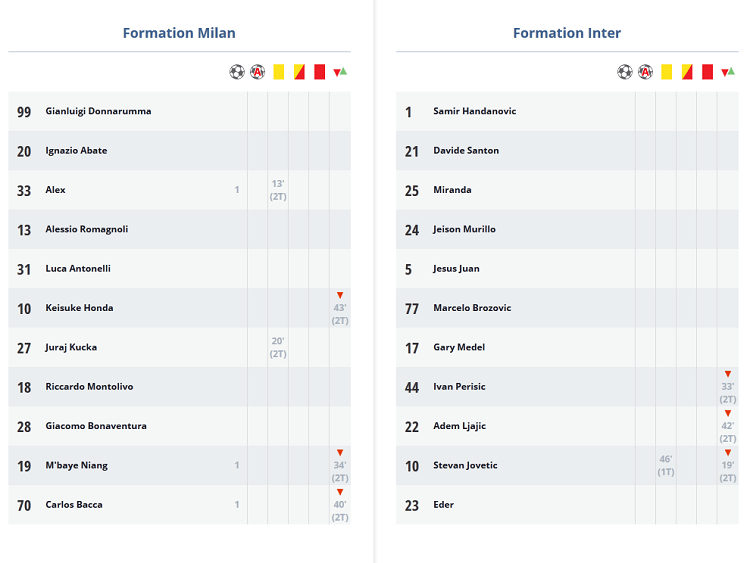Click Stevan Jovetic's red substitution arrow
This screenshot has height=563, width=750.
728,453
